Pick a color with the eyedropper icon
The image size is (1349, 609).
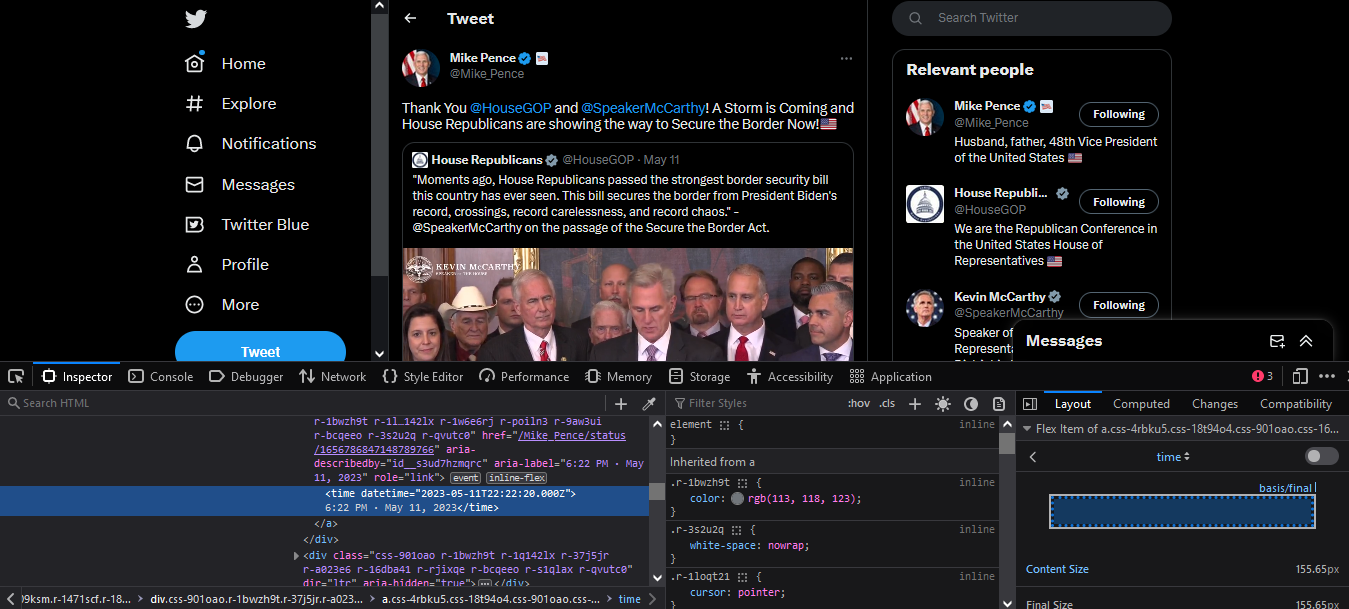pyautogui.click(x=649, y=404)
